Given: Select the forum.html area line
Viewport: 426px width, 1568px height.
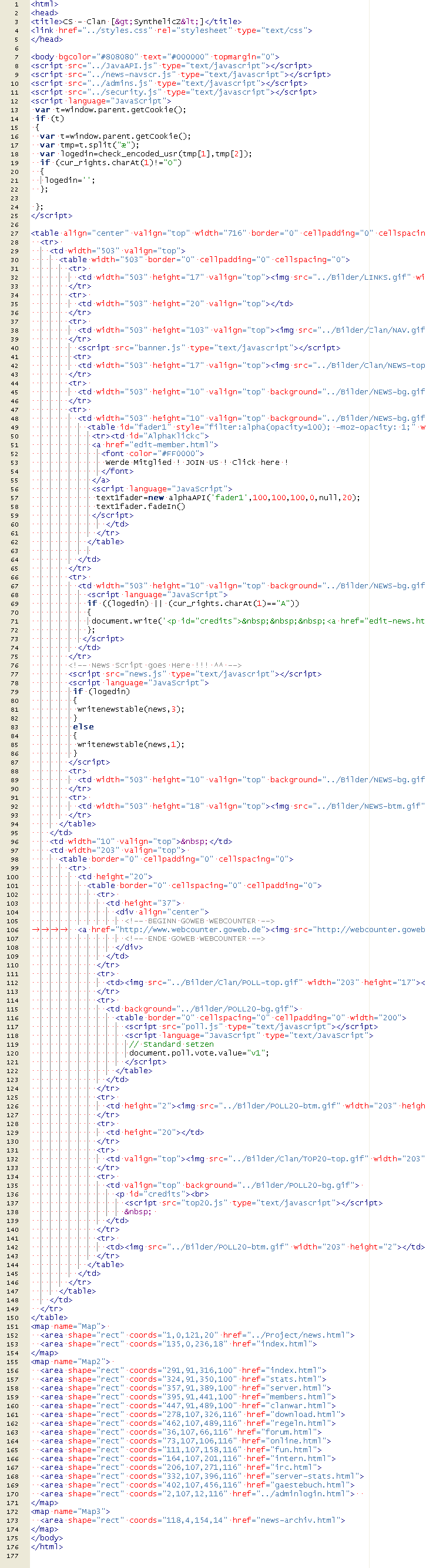Looking at the screenshot, I should pyautogui.click(x=181, y=1433).
